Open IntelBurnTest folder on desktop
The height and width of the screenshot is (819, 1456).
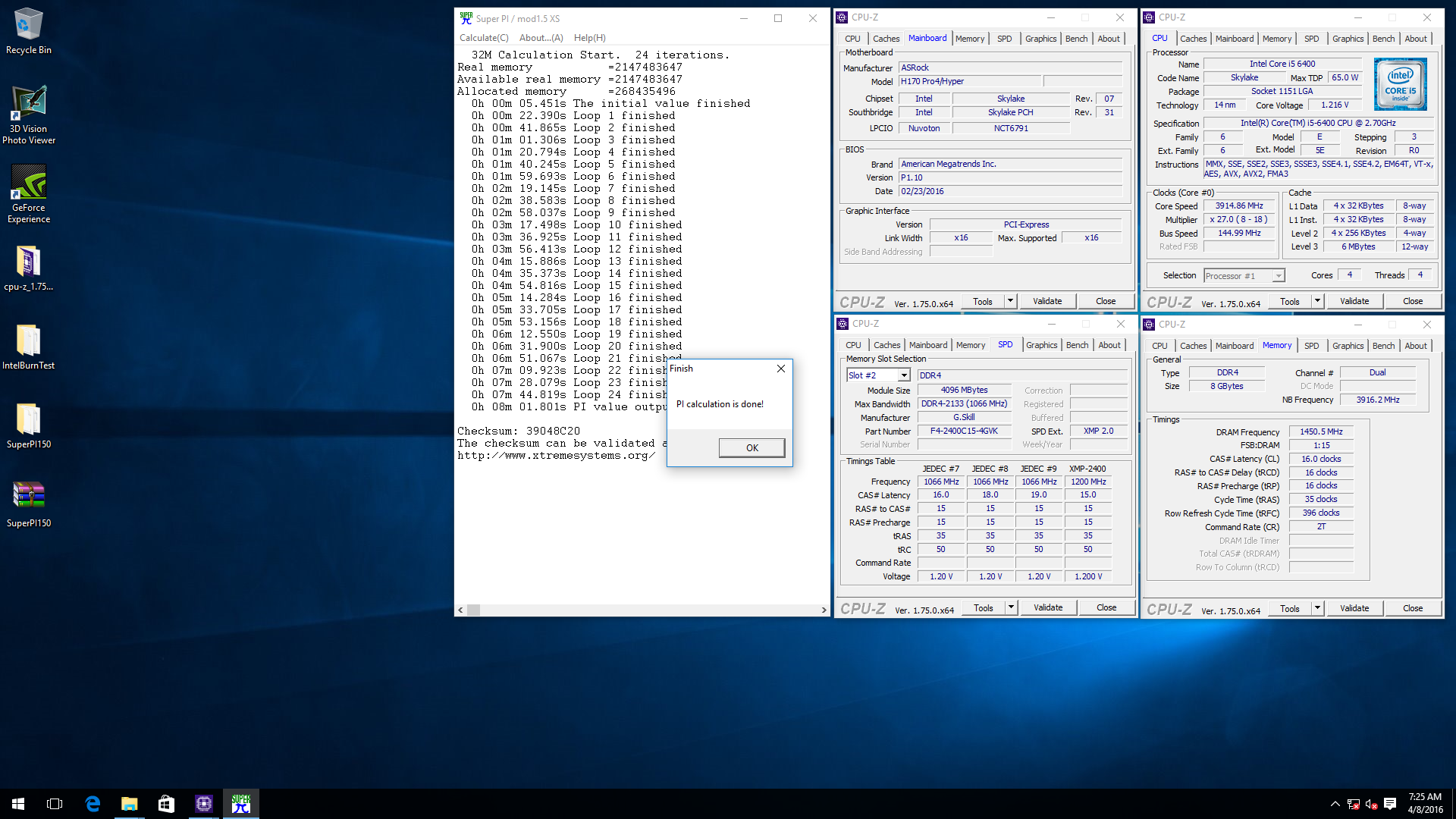tap(29, 347)
